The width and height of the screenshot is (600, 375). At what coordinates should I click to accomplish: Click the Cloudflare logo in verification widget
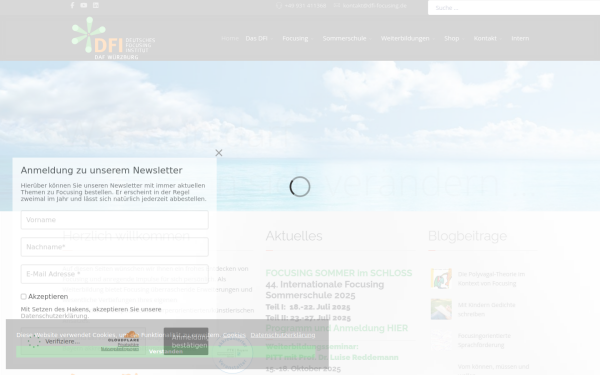pyautogui.click(x=123, y=337)
